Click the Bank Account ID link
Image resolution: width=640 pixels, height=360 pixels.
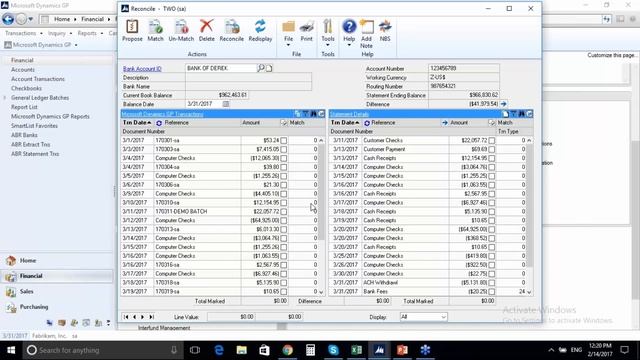[x=142, y=69]
